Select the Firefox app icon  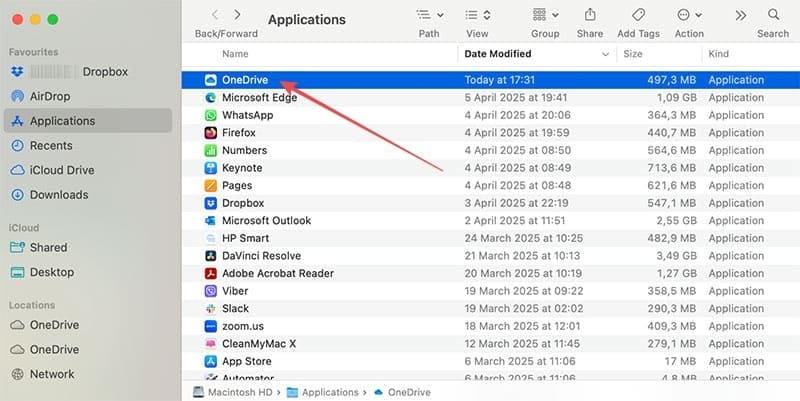point(211,133)
